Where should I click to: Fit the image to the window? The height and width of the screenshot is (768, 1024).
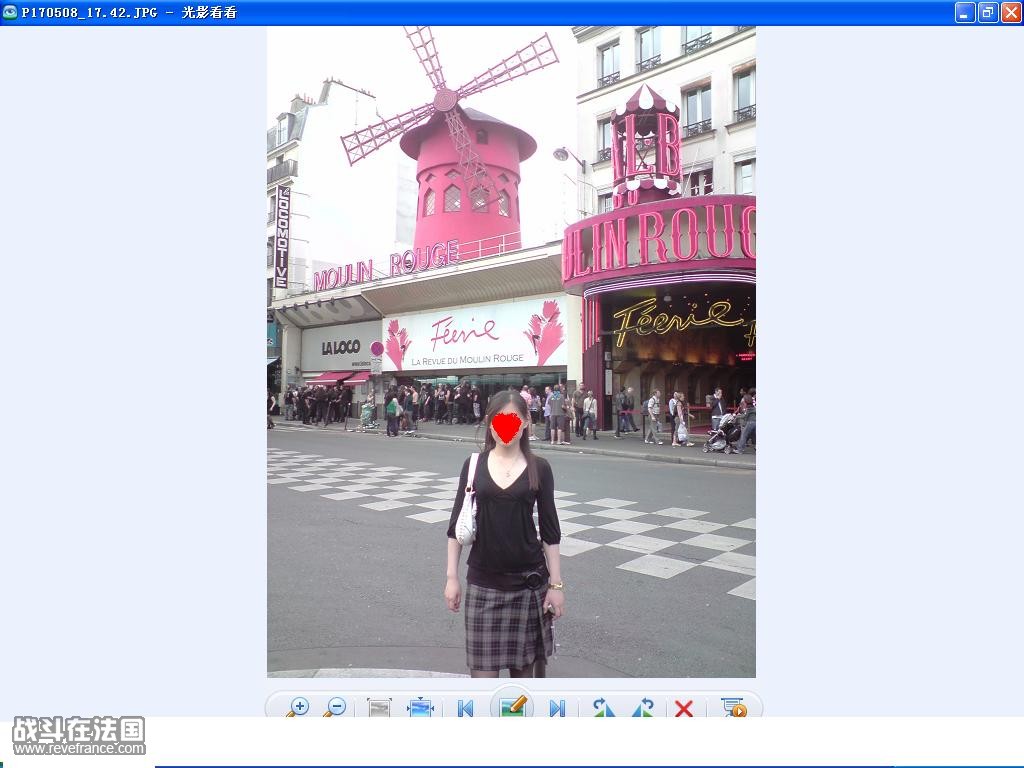(x=421, y=707)
